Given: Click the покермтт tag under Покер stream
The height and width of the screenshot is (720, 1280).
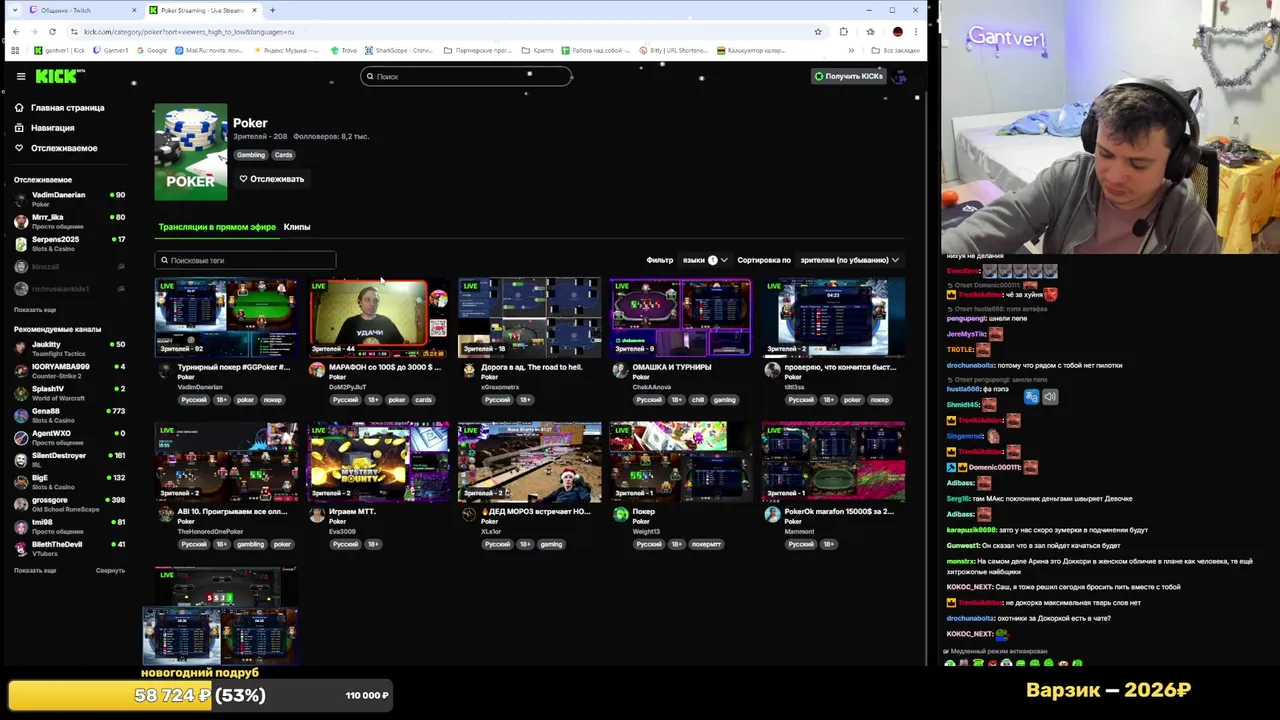Looking at the screenshot, I should (x=706, y=544).
